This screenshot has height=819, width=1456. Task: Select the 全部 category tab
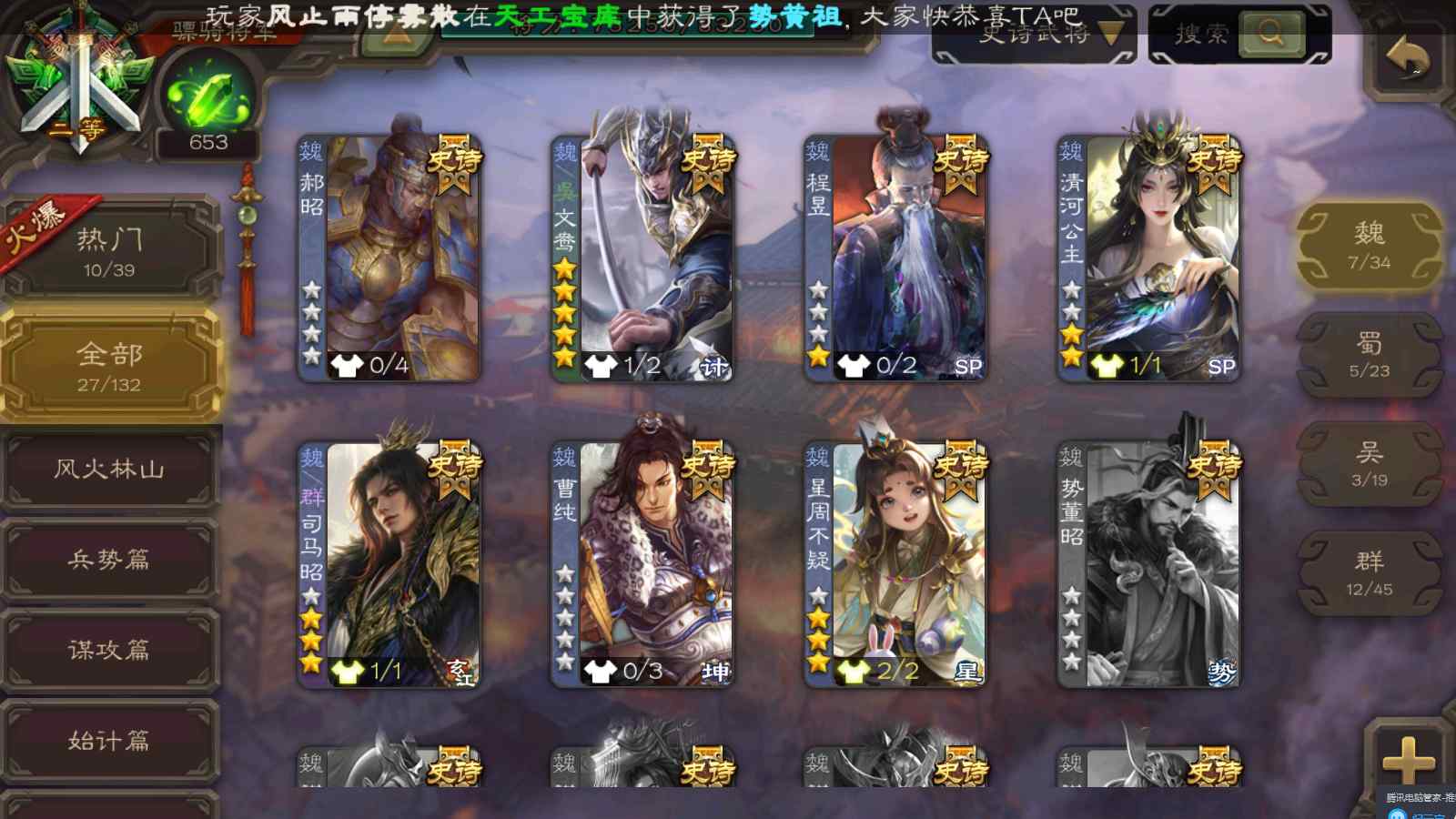tap(110, 367)
